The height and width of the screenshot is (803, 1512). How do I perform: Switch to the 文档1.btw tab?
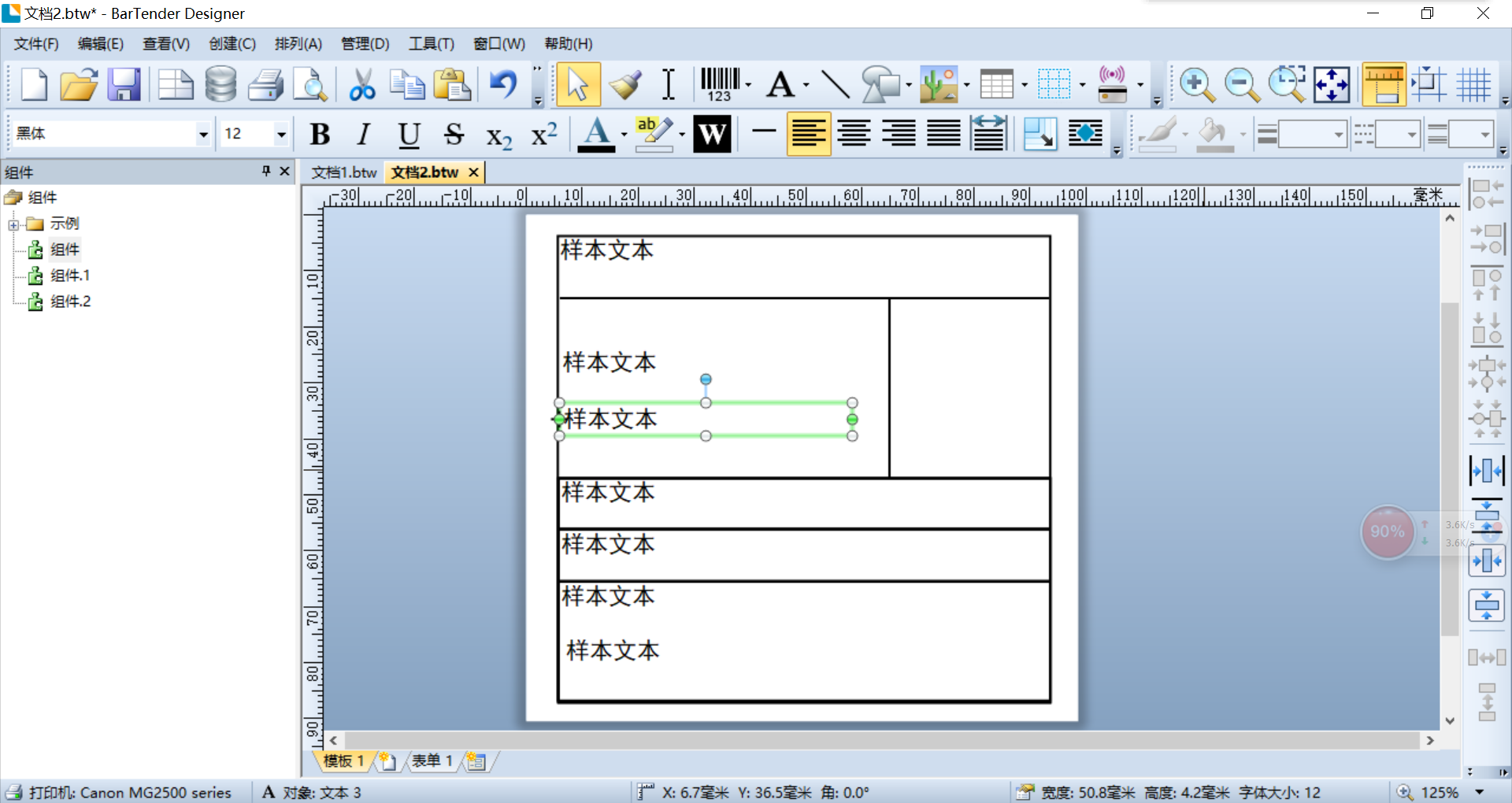pyautogui.click(x=344, y=172)
